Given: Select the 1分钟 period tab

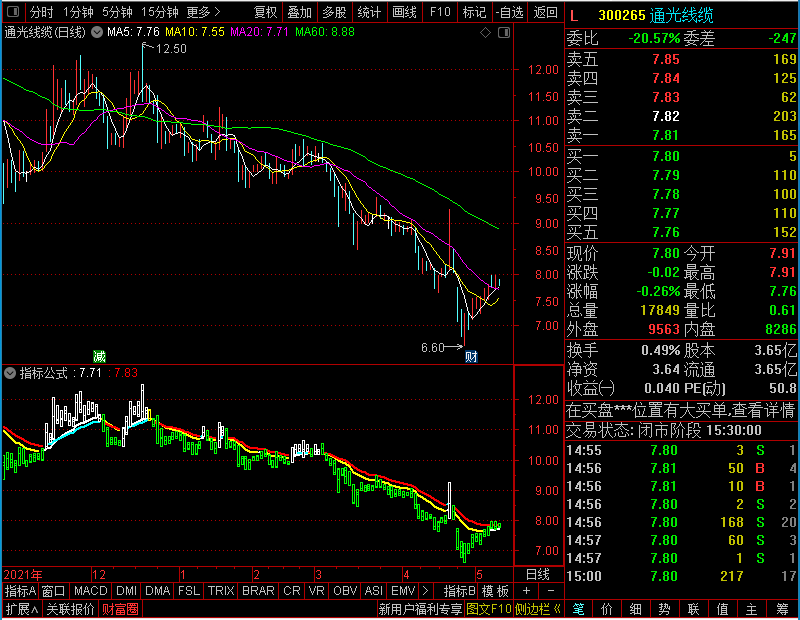Looking at the screenshot, I should tap(78, 12).
